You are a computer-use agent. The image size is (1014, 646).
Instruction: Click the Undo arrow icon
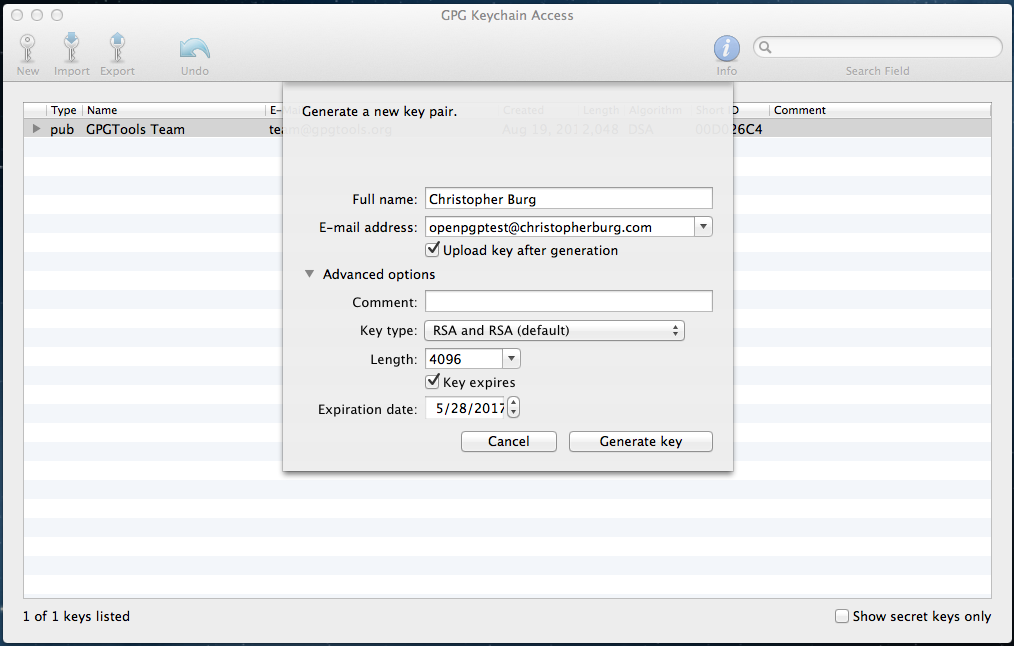click(195, 49)
